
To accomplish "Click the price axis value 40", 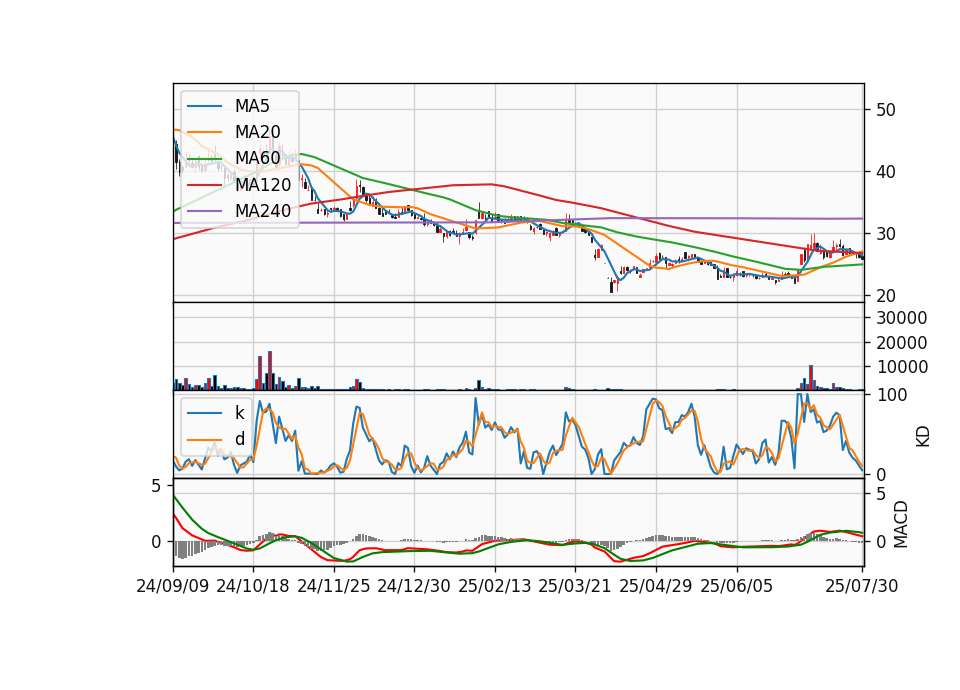I will click(x=886, y=172).
